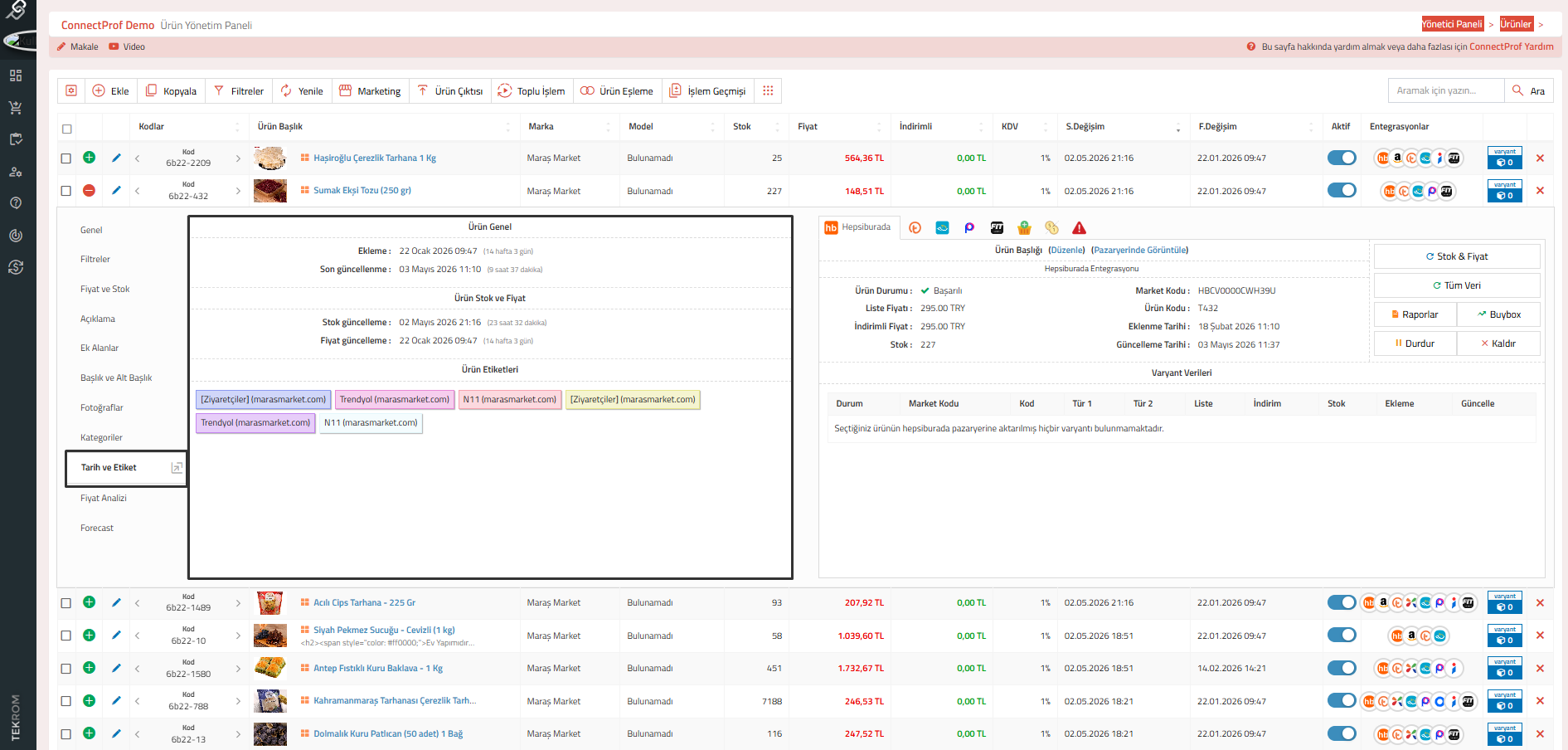
Task: Open the Fotoğraflar section
Action: [102, 408]
